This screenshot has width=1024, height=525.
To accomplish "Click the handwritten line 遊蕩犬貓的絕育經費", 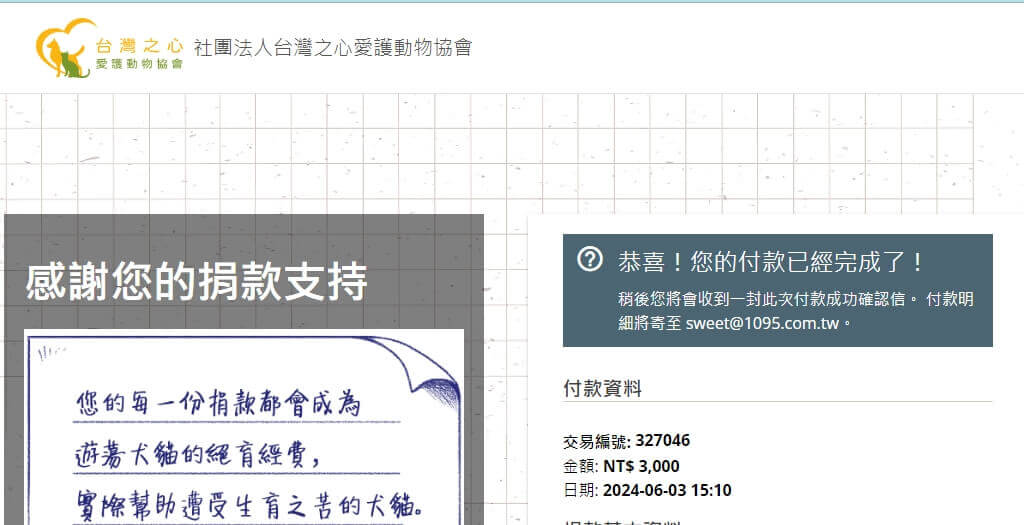I will (197, 455).
